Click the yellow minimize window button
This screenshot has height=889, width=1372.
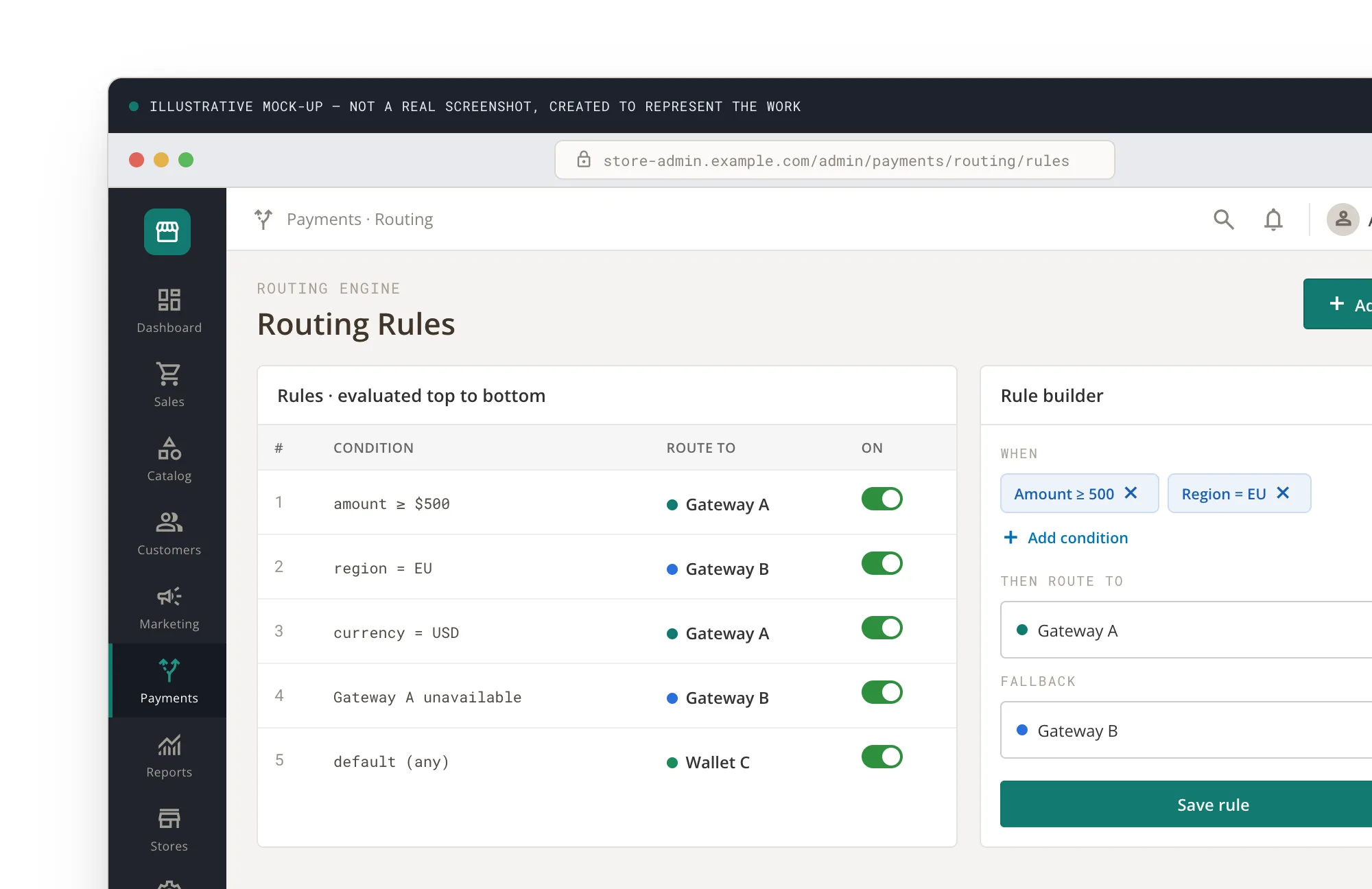pos(161,160)
